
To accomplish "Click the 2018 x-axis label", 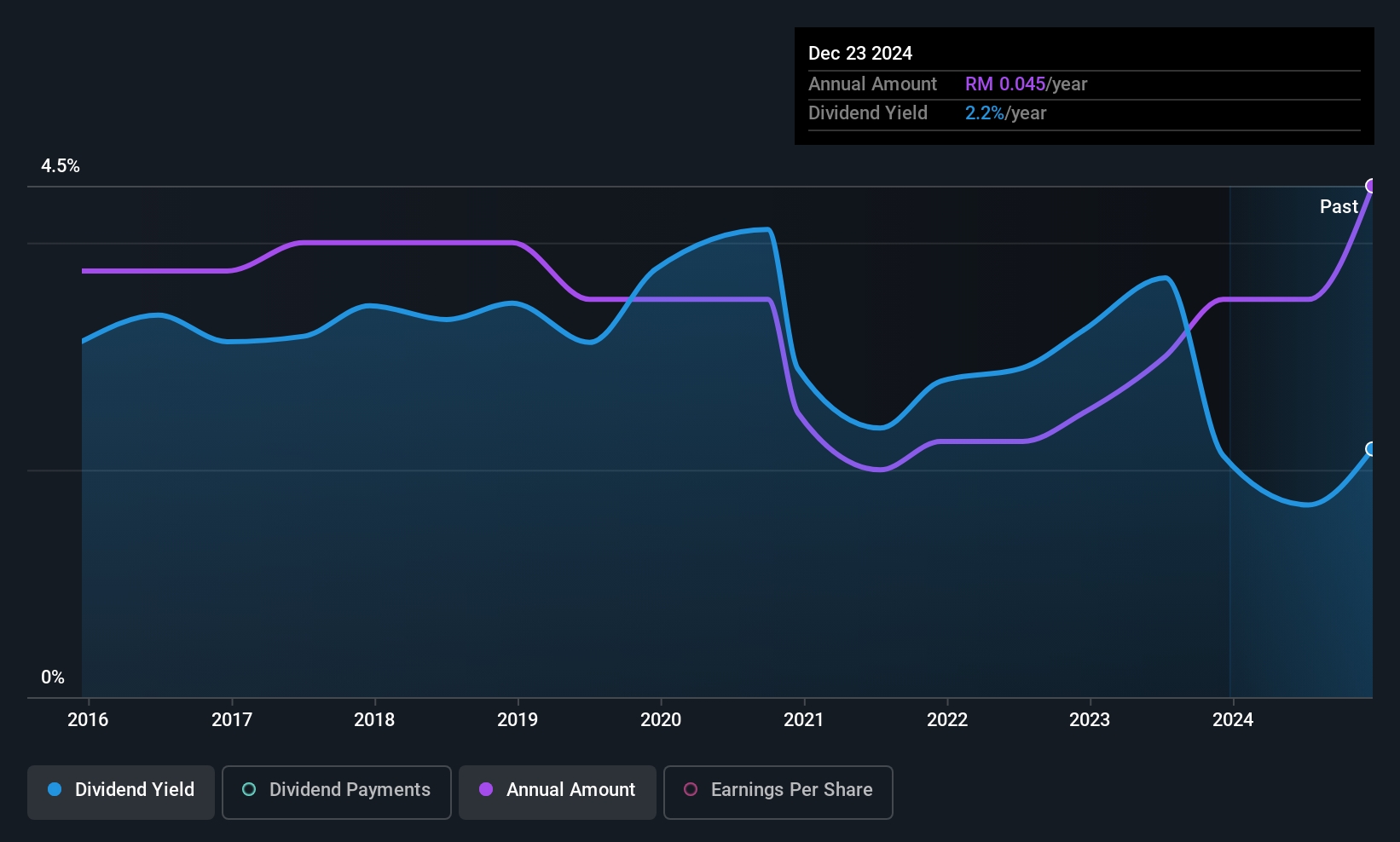I will (x=374, y=720).
